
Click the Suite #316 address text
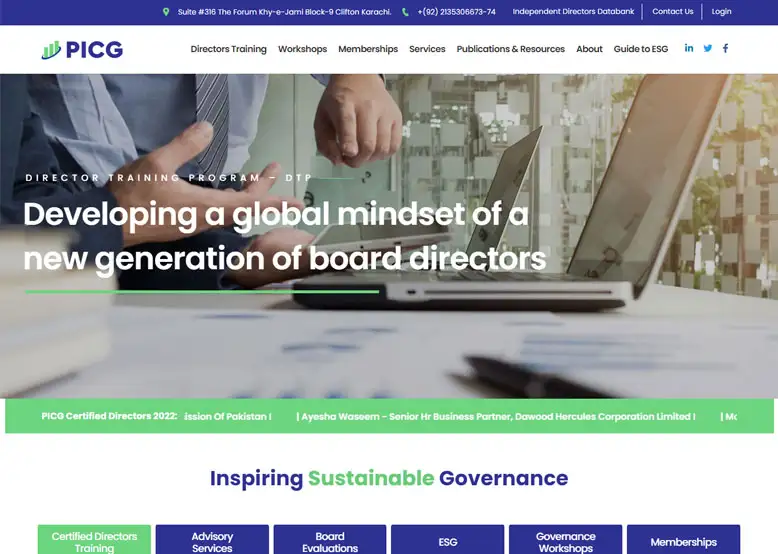(x=284, y=12)
